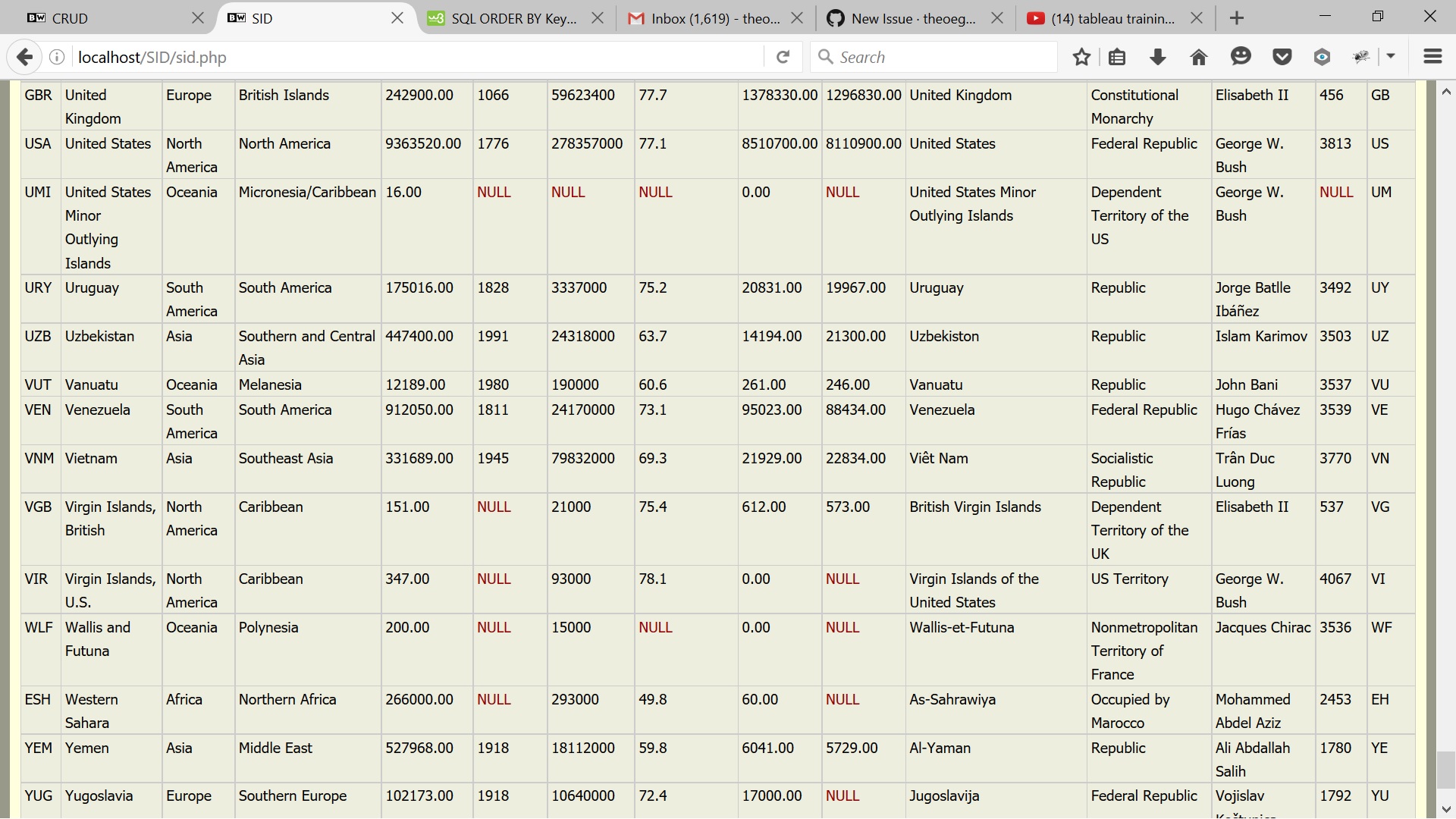The width and height of the screenshot is (1456, 819).
Task: Click the Firebug bug icon
Action: [1362, 57]
